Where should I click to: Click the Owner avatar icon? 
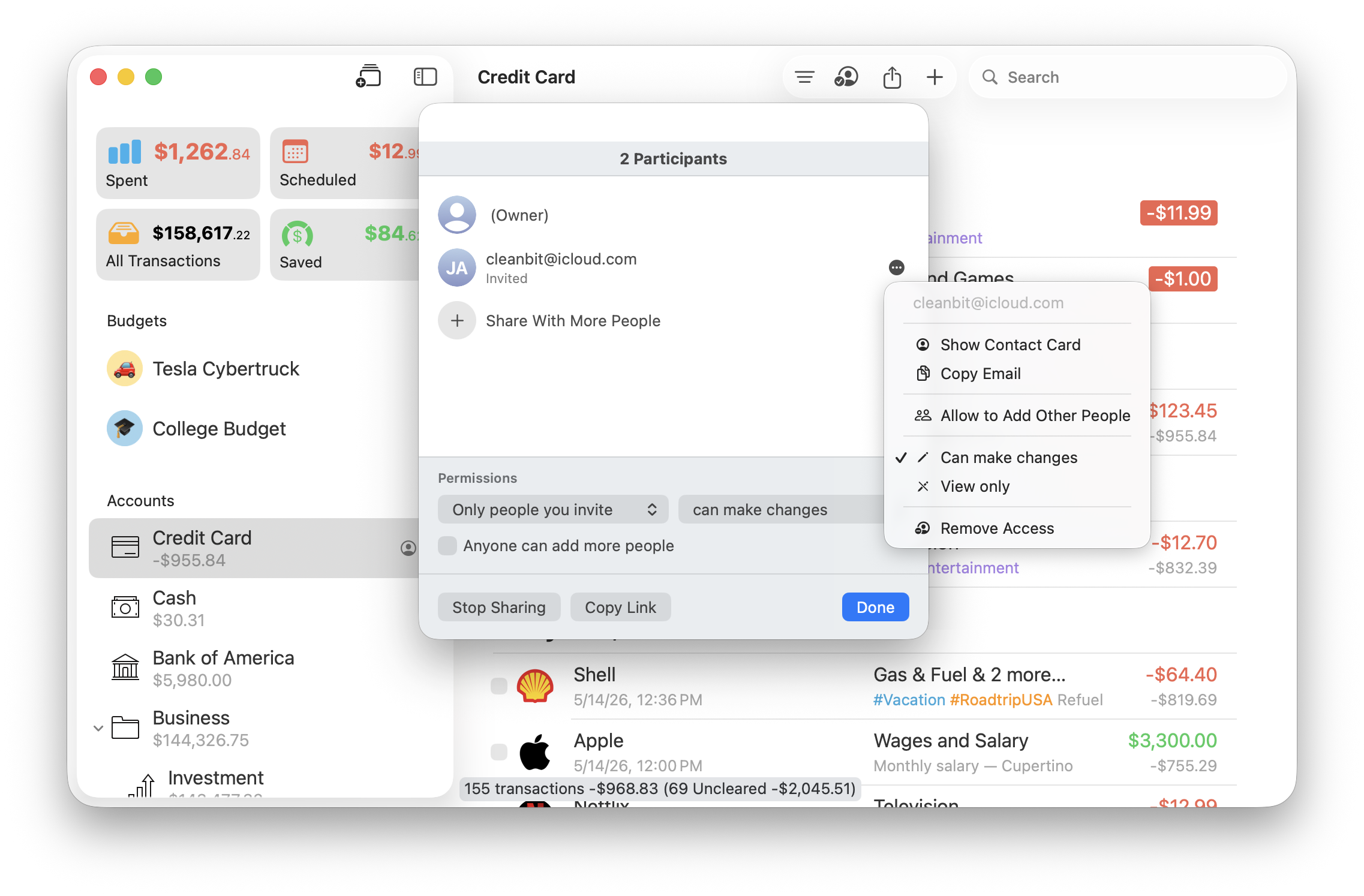point(457,215)
